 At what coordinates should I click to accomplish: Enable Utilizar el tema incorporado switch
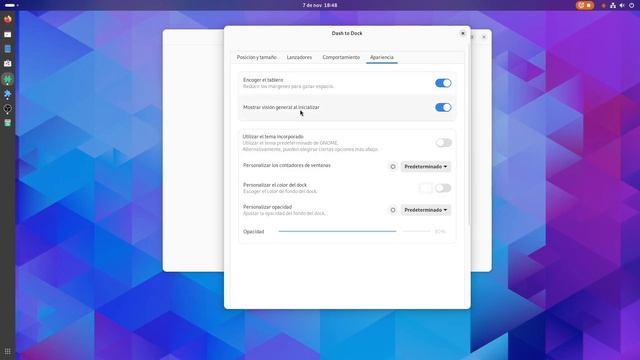coord(443,142)
